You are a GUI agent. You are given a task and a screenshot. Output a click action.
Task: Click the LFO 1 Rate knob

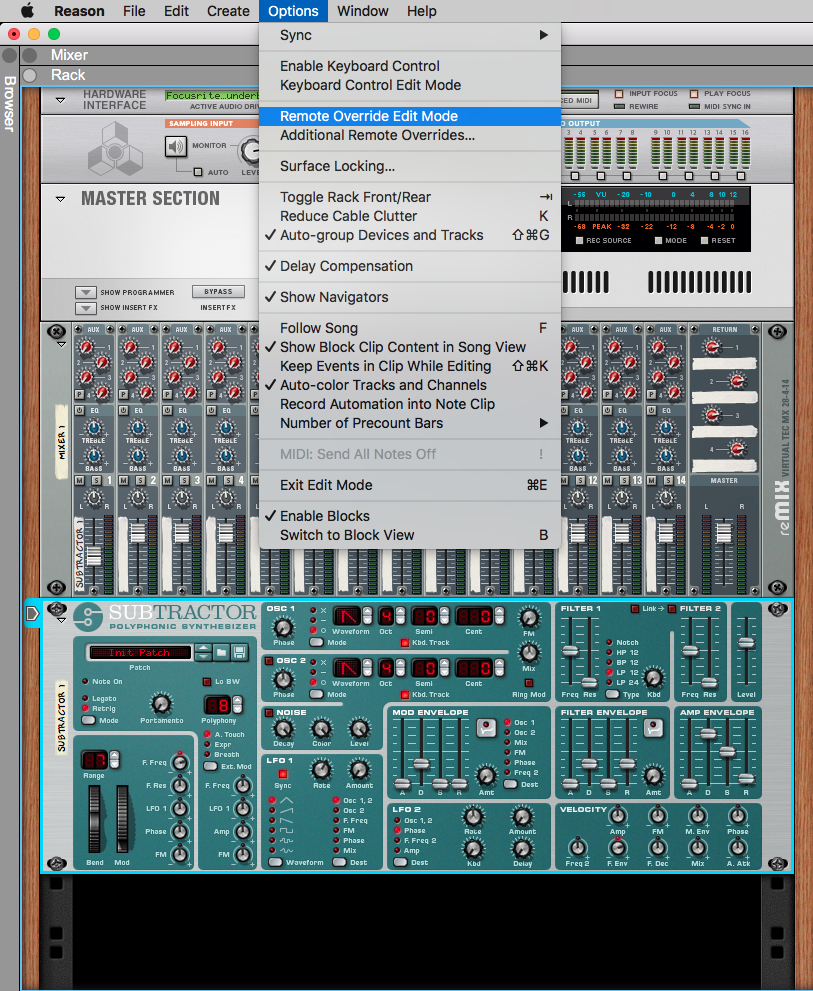coord(321,770)
